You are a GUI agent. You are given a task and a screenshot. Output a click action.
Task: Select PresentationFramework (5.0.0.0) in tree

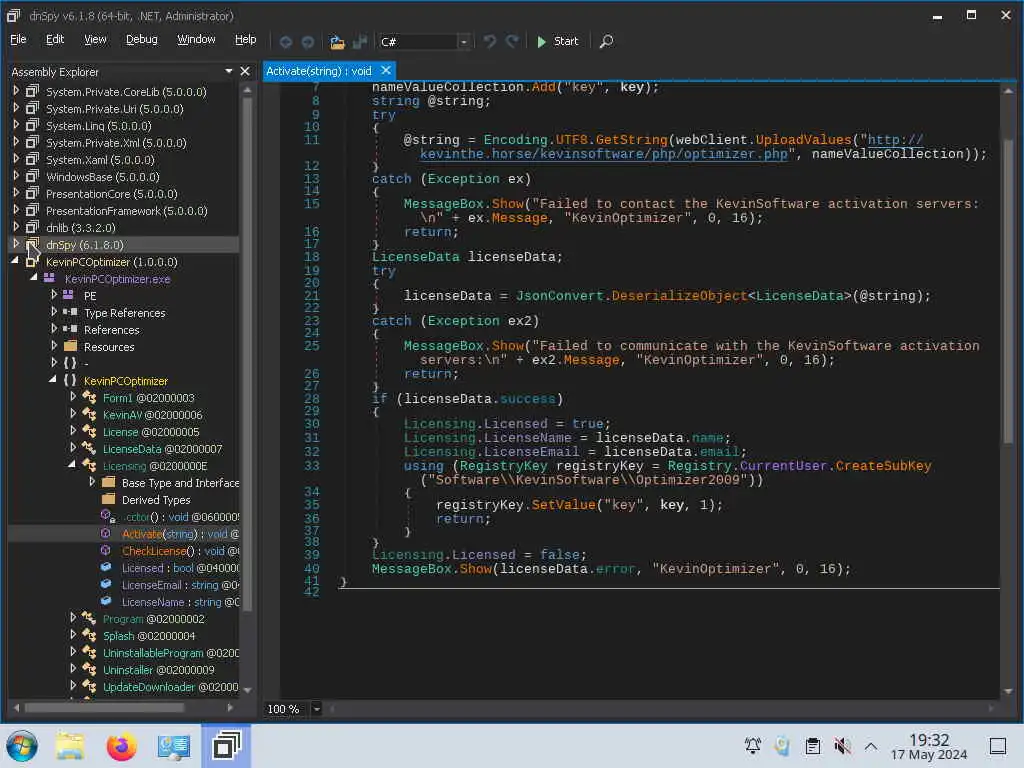click(x=127, y=210)
